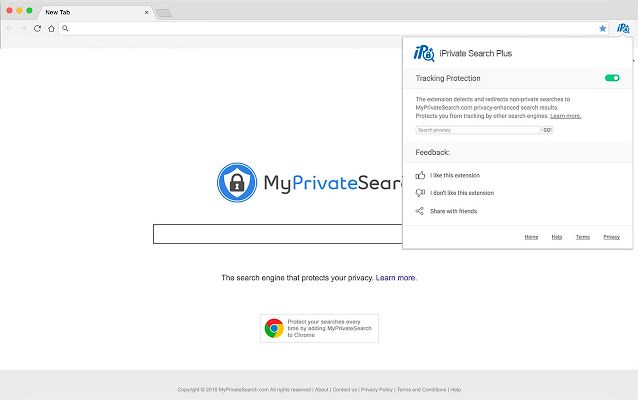This screenshot has height=400, width=638.
Task: Turn off Tracking Protection switch
Action: click(612, 78)
